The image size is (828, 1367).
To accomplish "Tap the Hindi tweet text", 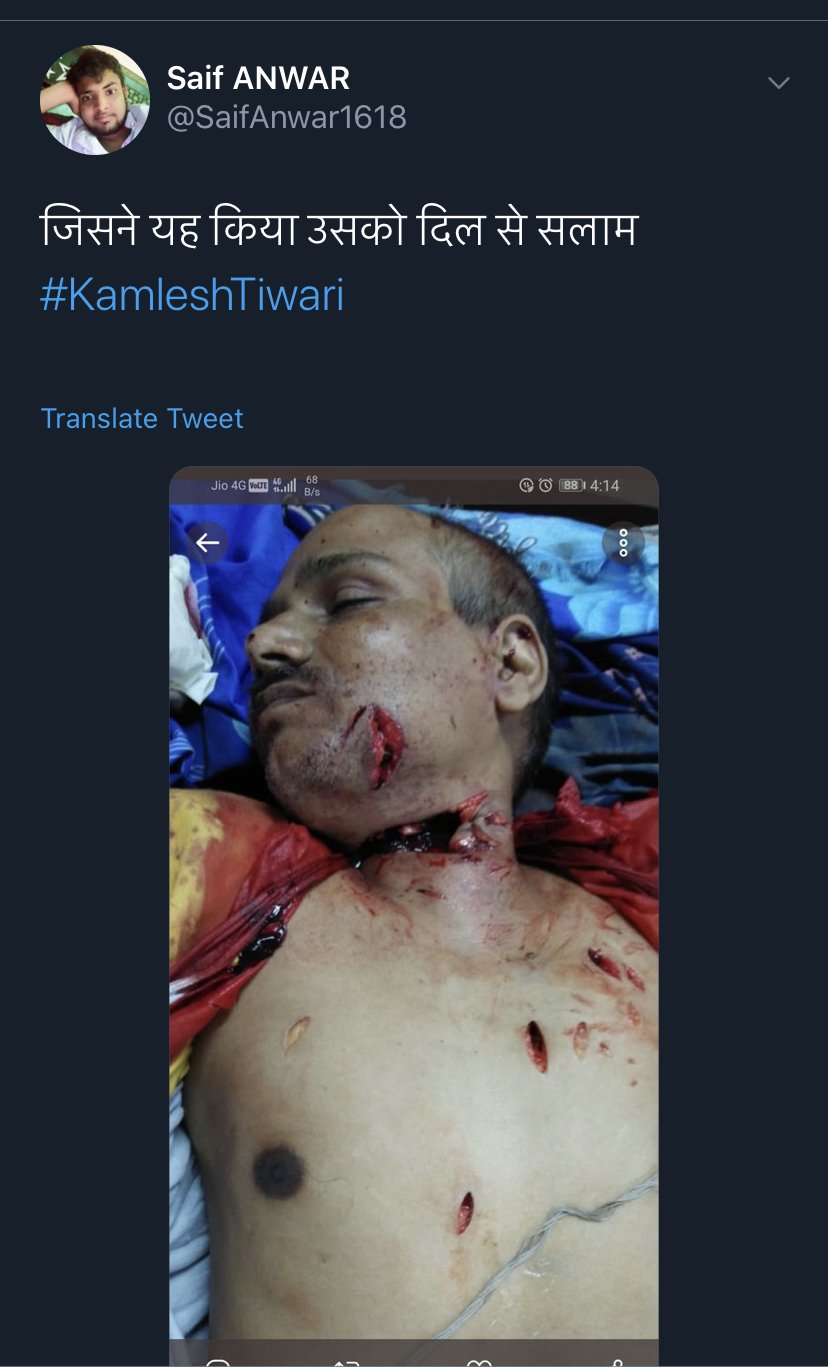I will tap(339, 231).
